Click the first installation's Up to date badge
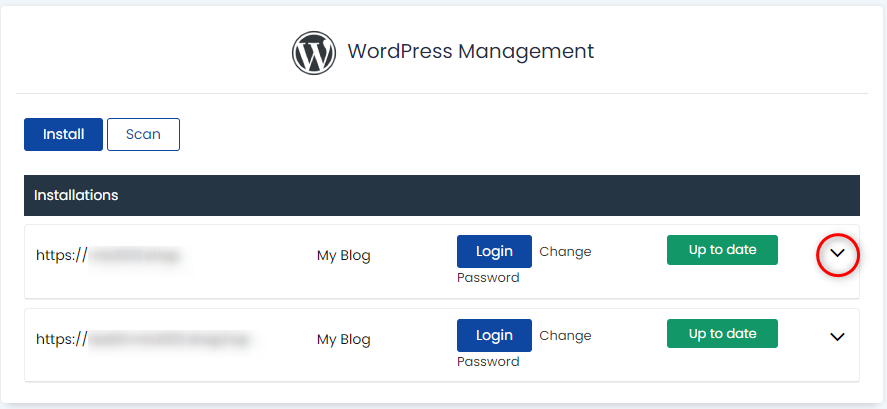The width and height of the screenshot is (887, 409). 722,250
